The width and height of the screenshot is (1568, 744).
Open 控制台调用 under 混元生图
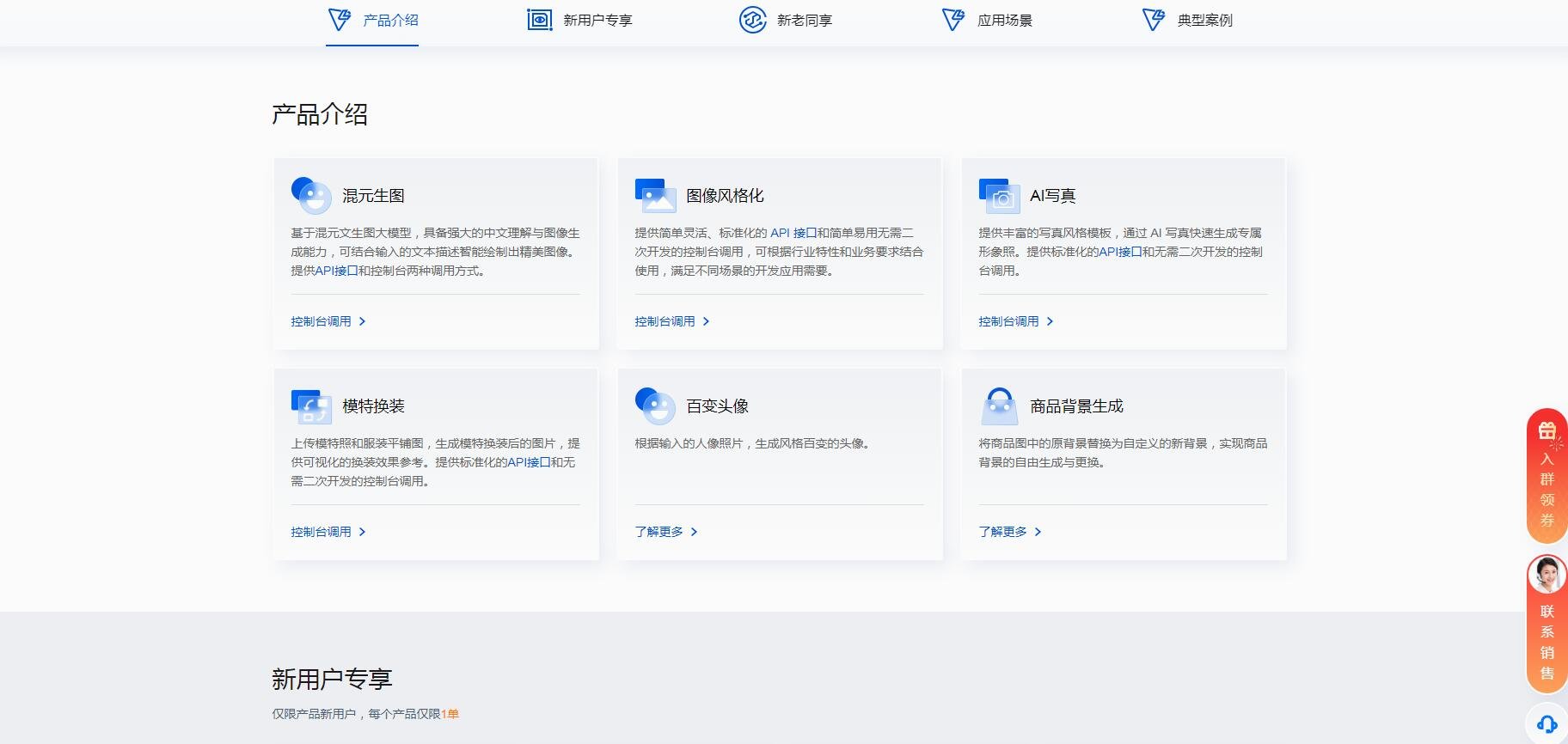point(321,321)
